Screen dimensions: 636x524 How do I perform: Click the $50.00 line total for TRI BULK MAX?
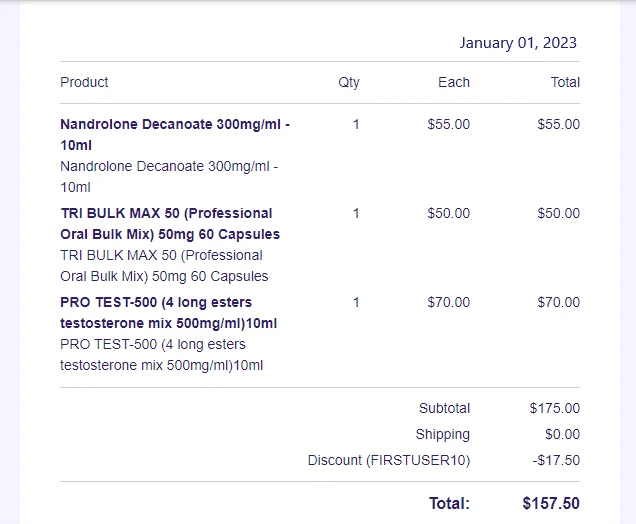[559, 213]
